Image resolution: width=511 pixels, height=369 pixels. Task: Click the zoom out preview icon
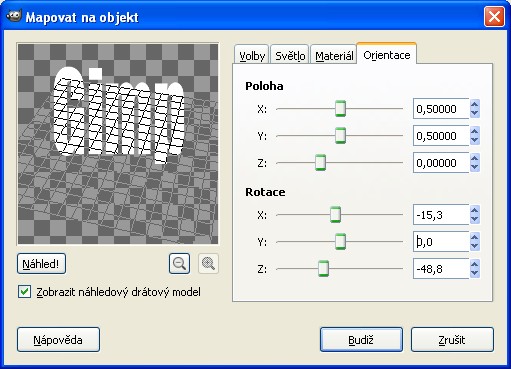pos(179,264)
